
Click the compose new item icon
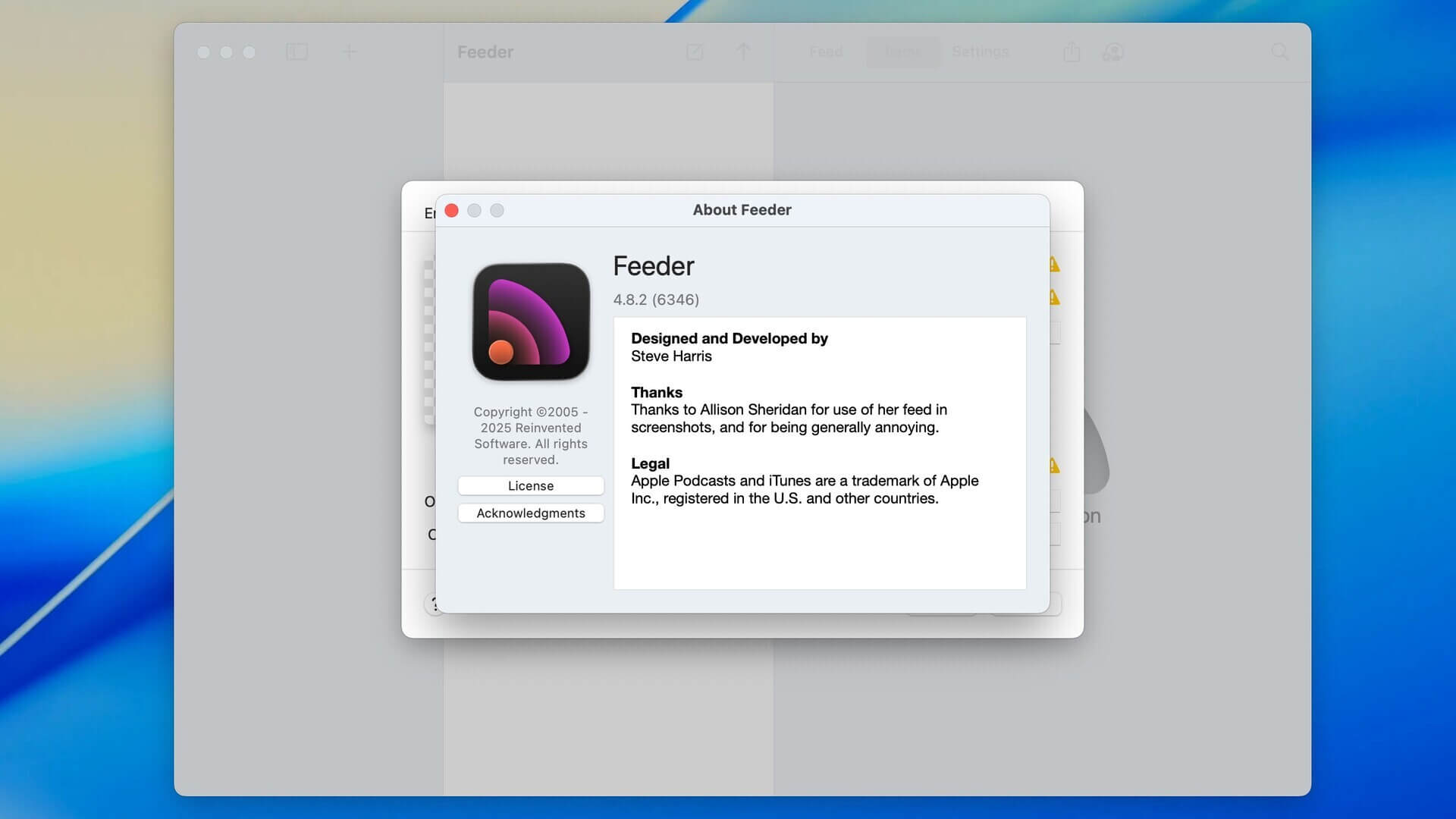[x=695, y=52]
